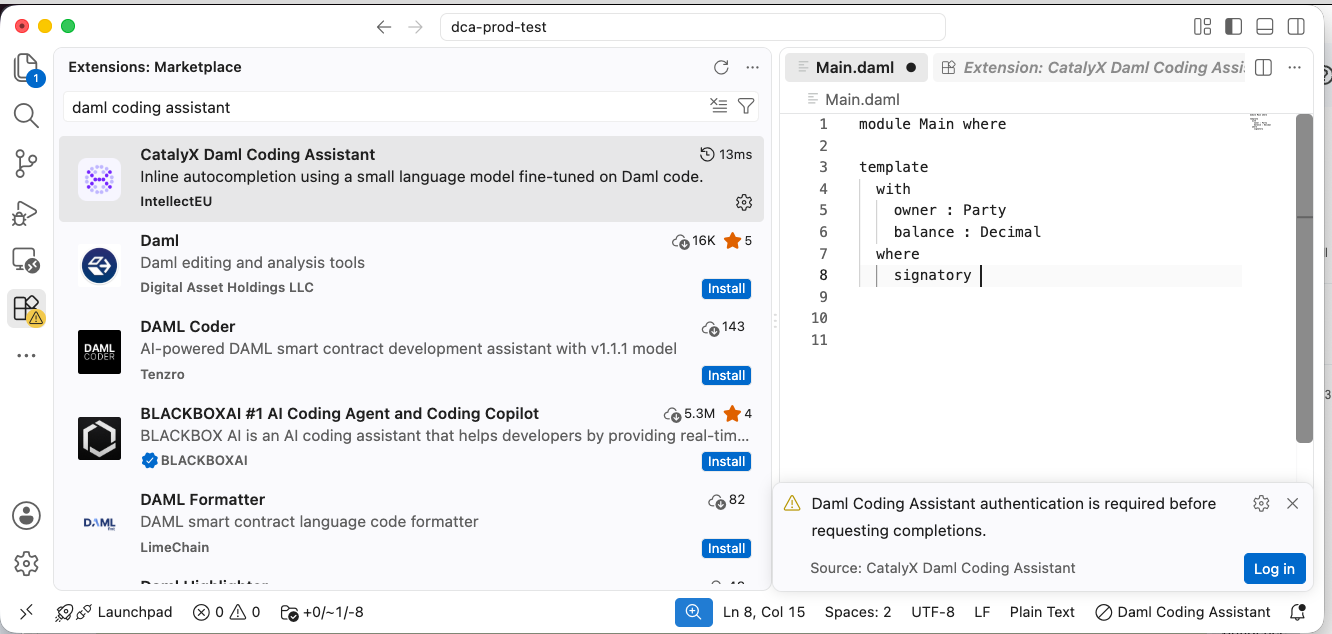Go forward with navigation arrow
Image resolution: width=1332 pixels, height=634 pixels.
coord(416,27)
